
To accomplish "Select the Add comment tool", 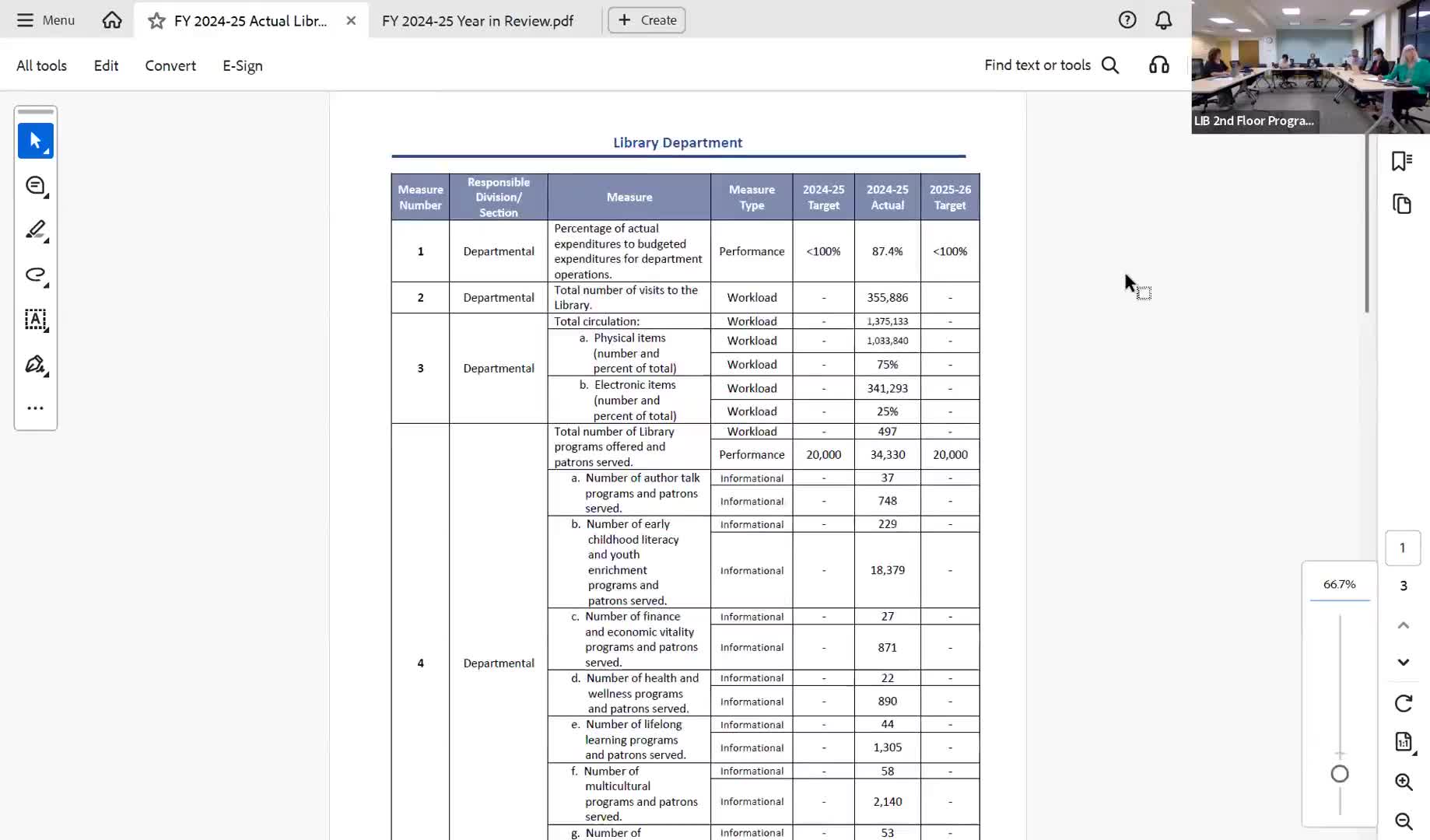I will point(36,186).
